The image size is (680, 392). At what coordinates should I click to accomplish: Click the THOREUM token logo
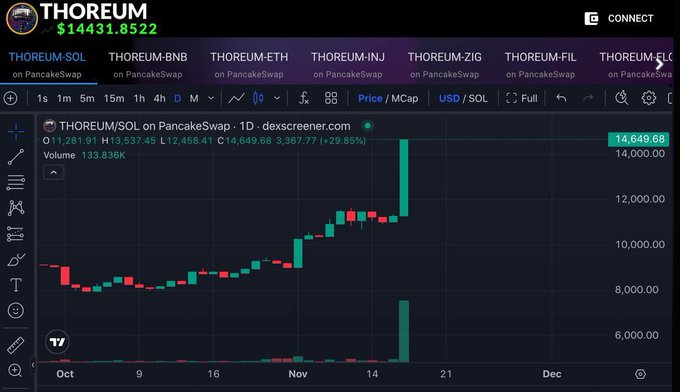click(x=22, y=19)
